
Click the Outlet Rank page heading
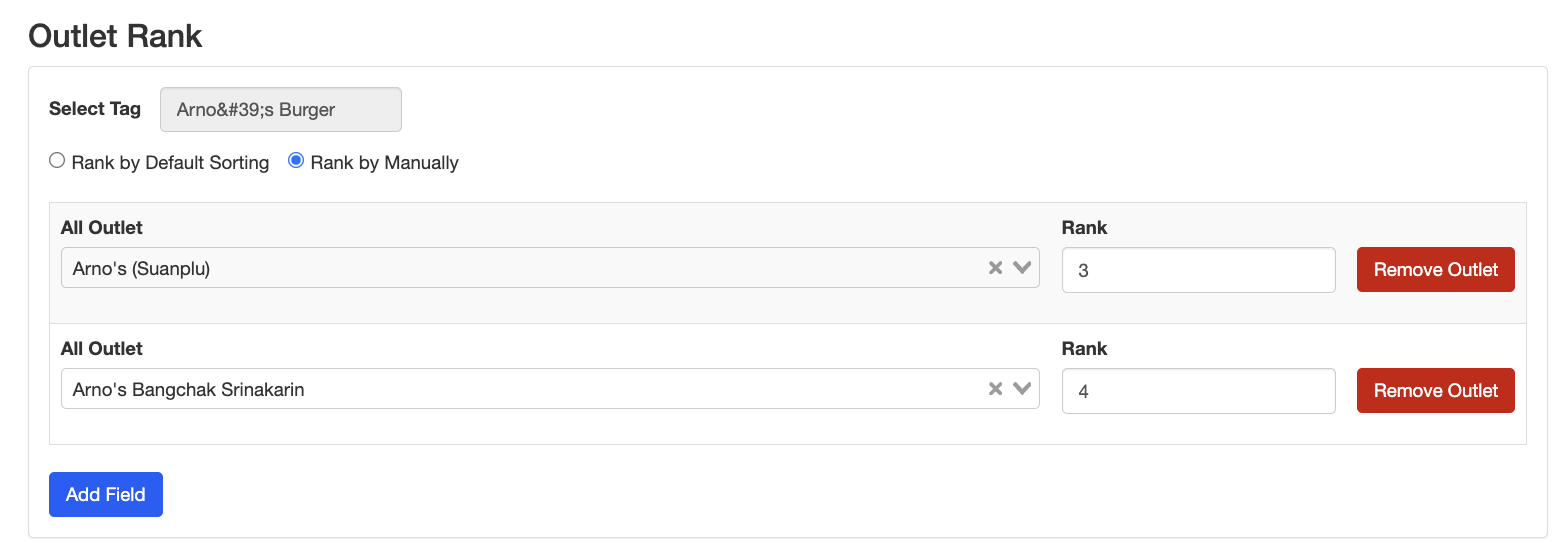point(115,36)
